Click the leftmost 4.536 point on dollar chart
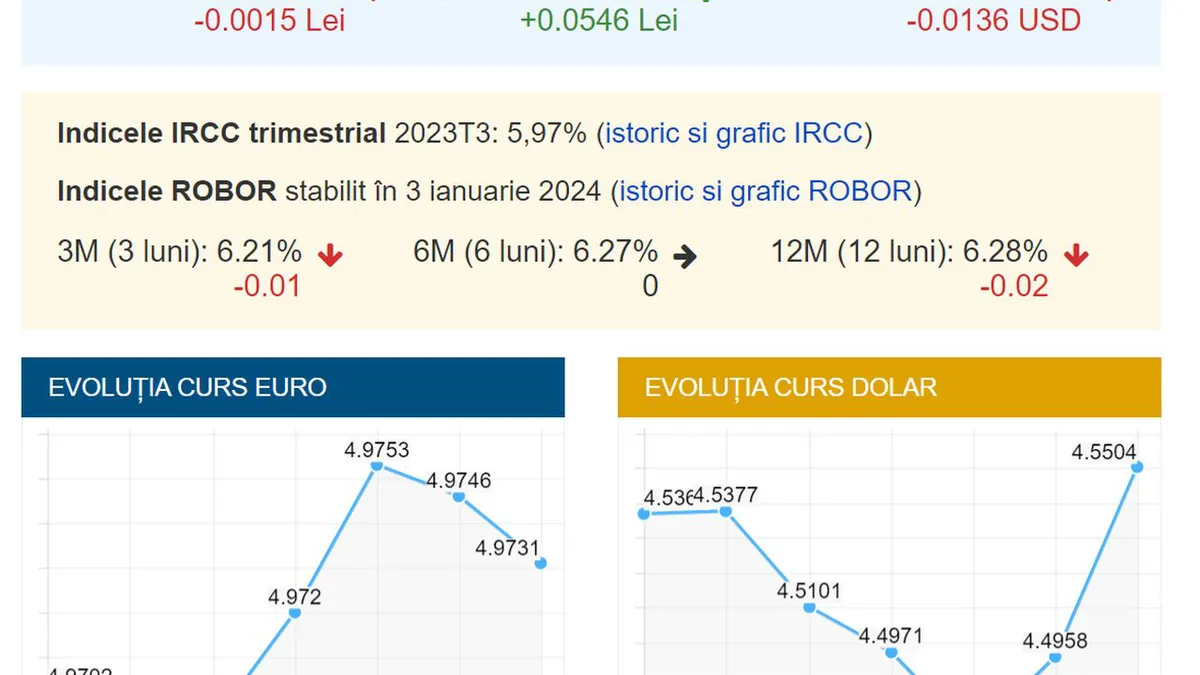This screenshot has width=1200, height=675. point(644,514)
